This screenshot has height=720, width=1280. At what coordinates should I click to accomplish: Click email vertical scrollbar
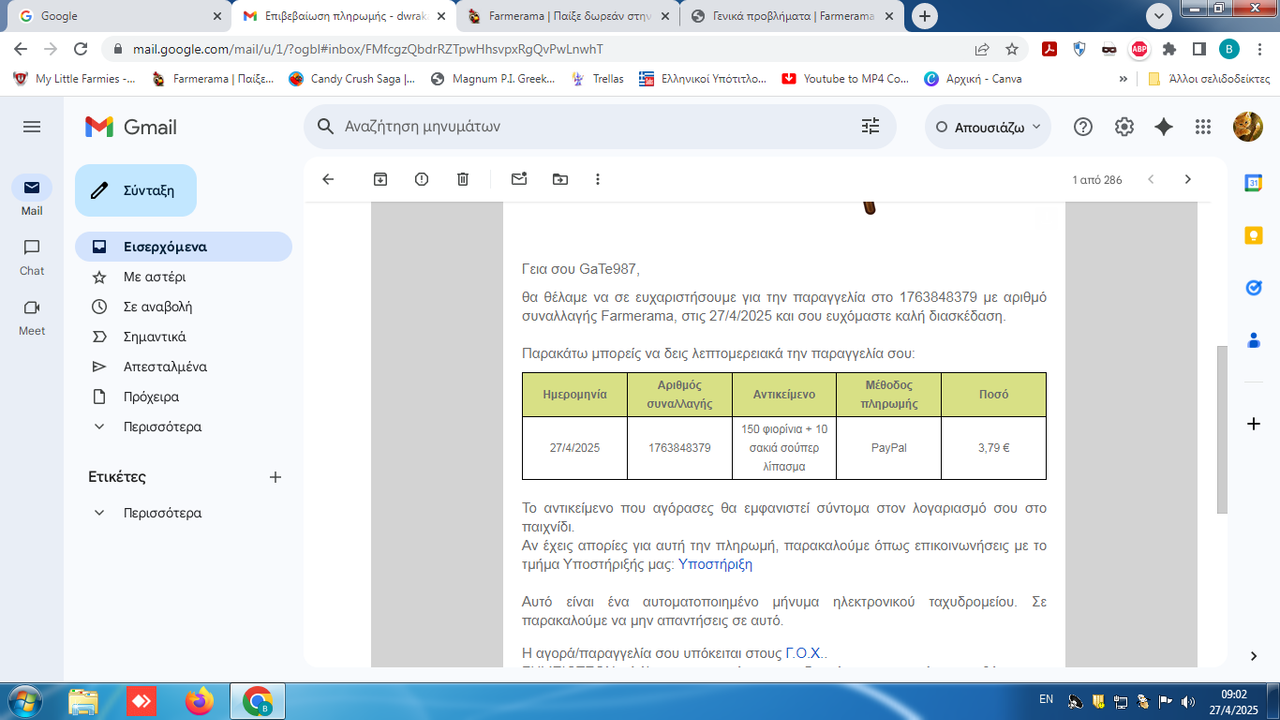pyautogui.click(x=1221, y=429)
